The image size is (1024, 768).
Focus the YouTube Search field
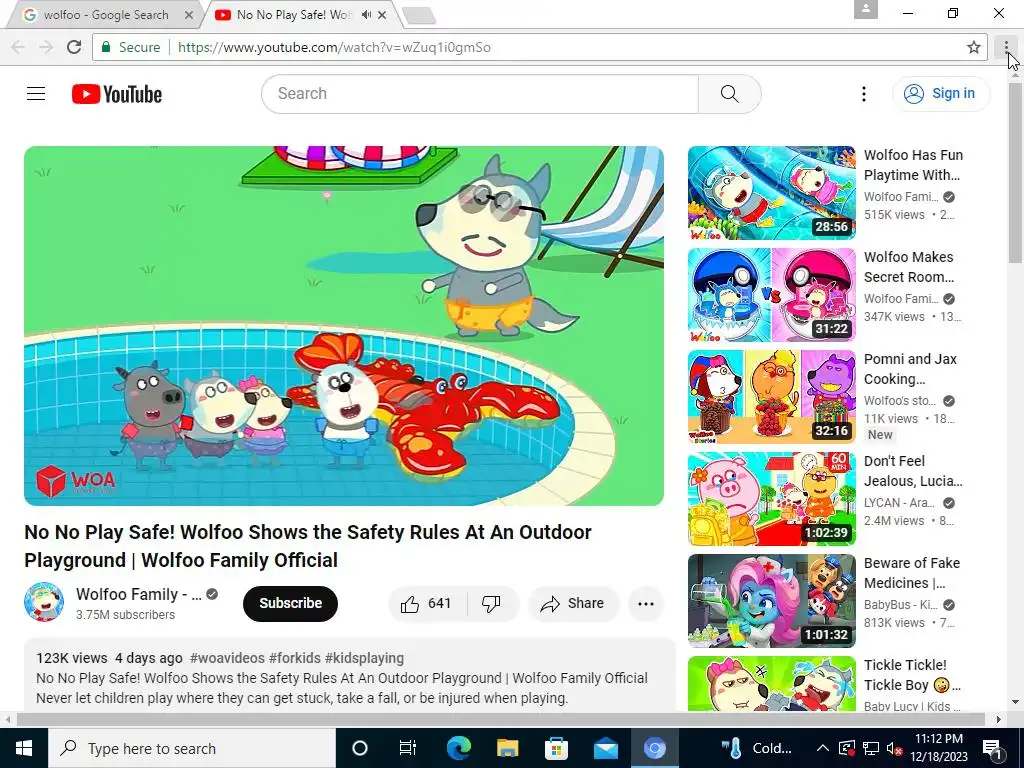pyautogui.click(x=480, y=94)
